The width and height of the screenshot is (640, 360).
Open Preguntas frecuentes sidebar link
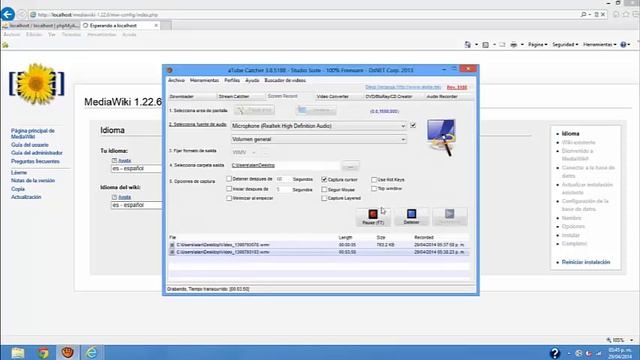35,161
